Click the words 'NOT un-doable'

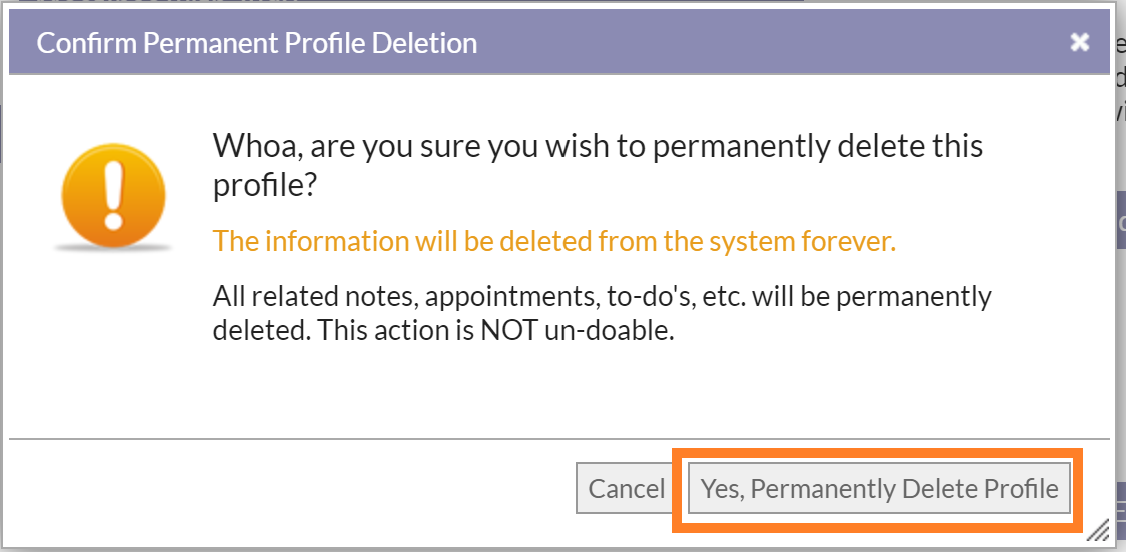click(577, 331)
